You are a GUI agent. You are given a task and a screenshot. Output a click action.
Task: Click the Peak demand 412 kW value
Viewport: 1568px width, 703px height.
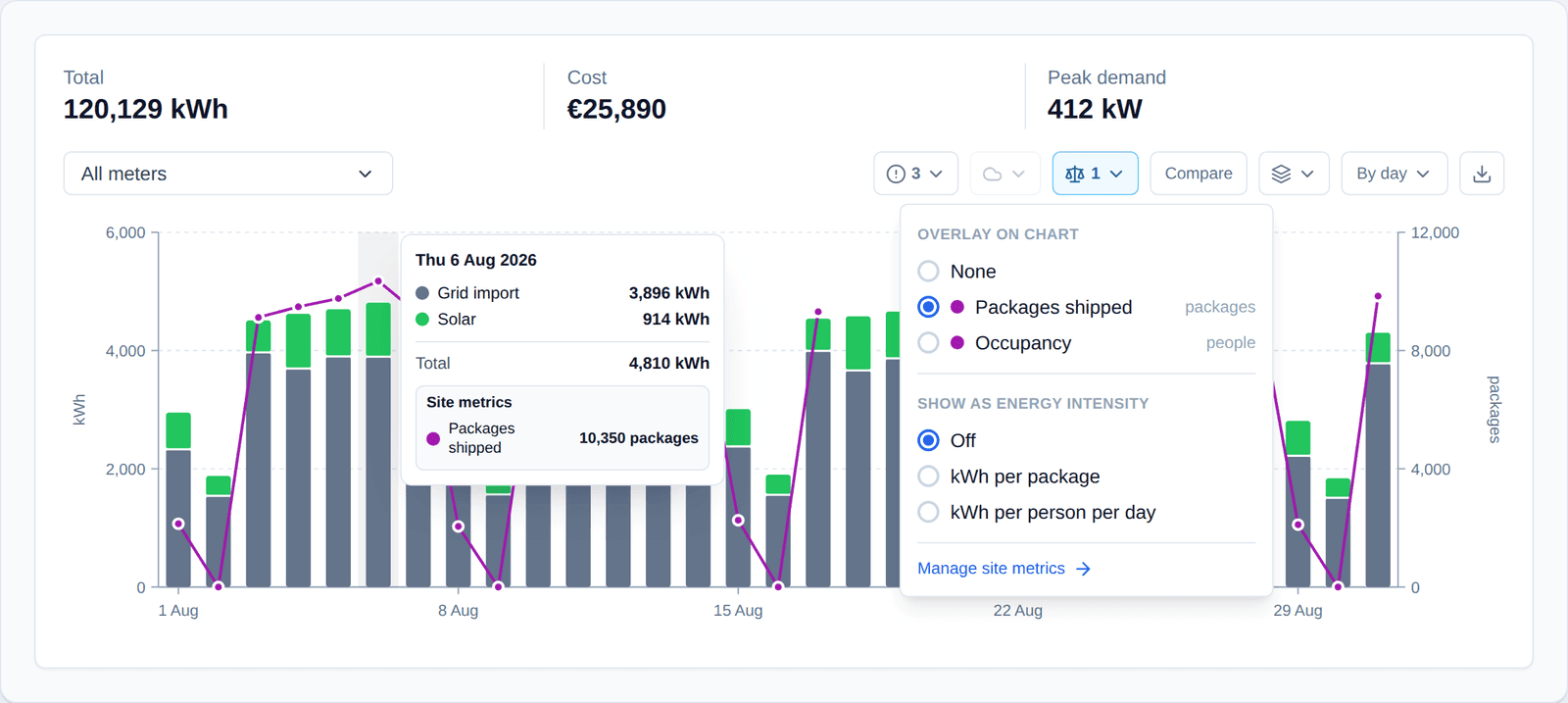(1095, 109)
